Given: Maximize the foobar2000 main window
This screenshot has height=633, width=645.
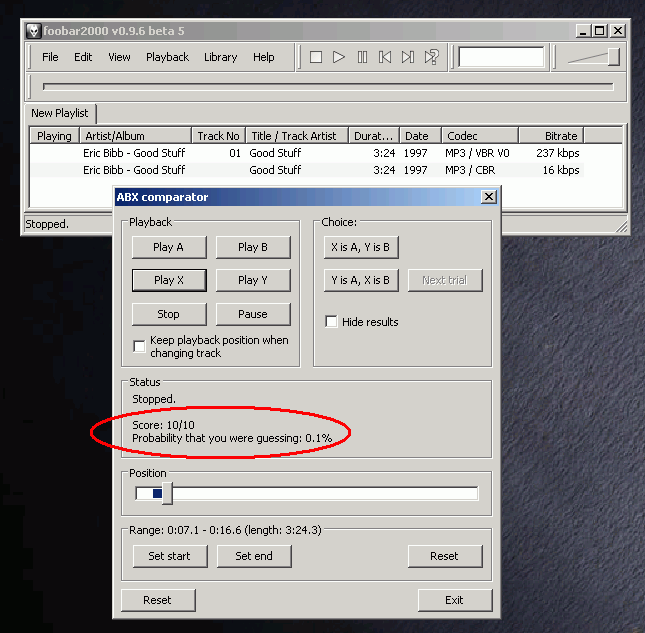Looking at the screenshot, I should click(600, 31).
